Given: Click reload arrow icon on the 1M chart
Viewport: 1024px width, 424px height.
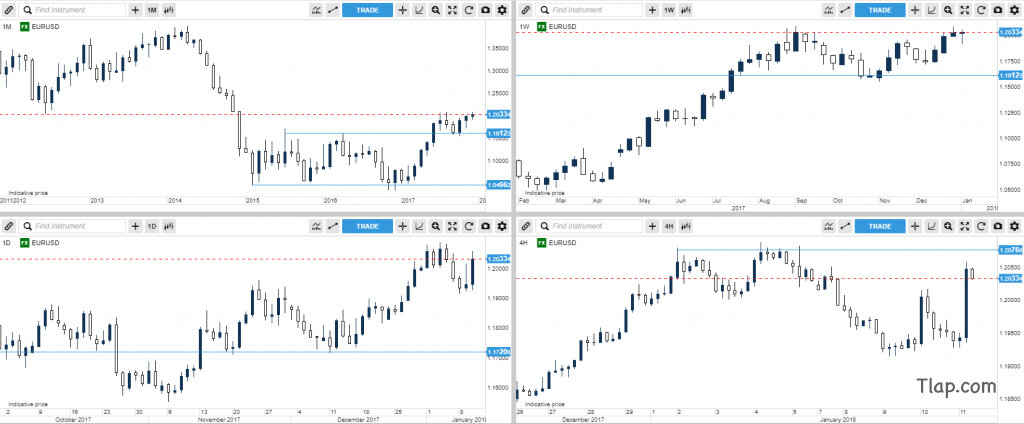Looking at the screenshot, I should 468,10.
